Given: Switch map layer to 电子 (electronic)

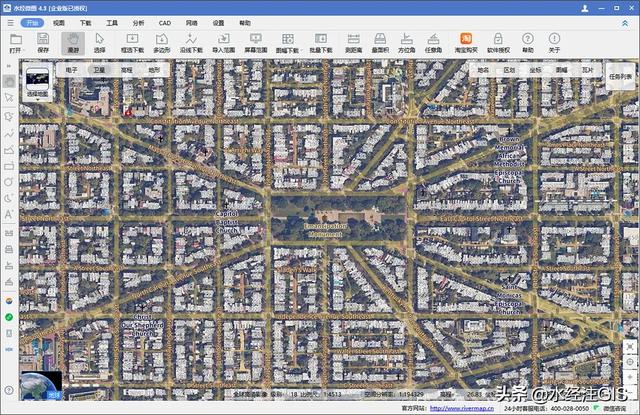Looking at the screenshot, I should click(x=71, y=71).
